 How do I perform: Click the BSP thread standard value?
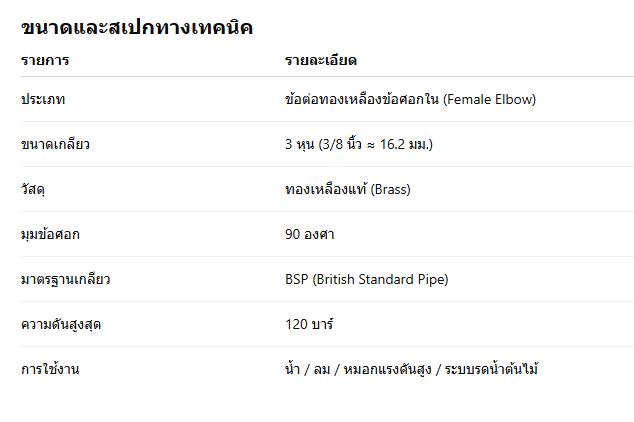coord(296,280)
